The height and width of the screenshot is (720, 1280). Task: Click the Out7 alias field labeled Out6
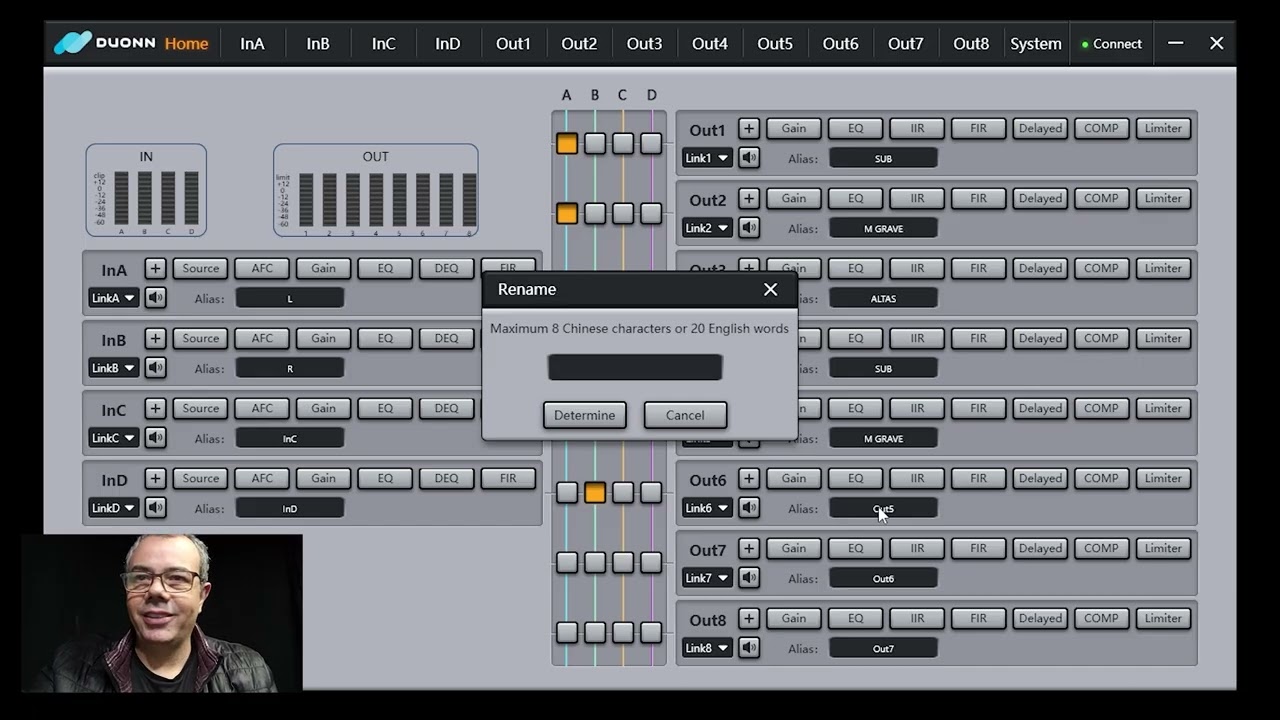click(x=883, y=578)
